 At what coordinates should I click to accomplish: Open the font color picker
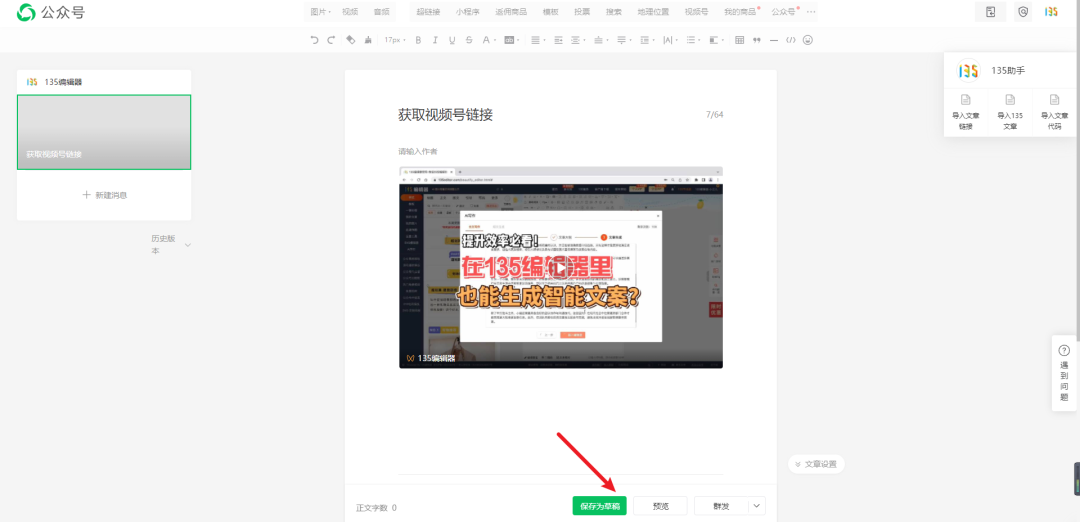tap(488, 40)
